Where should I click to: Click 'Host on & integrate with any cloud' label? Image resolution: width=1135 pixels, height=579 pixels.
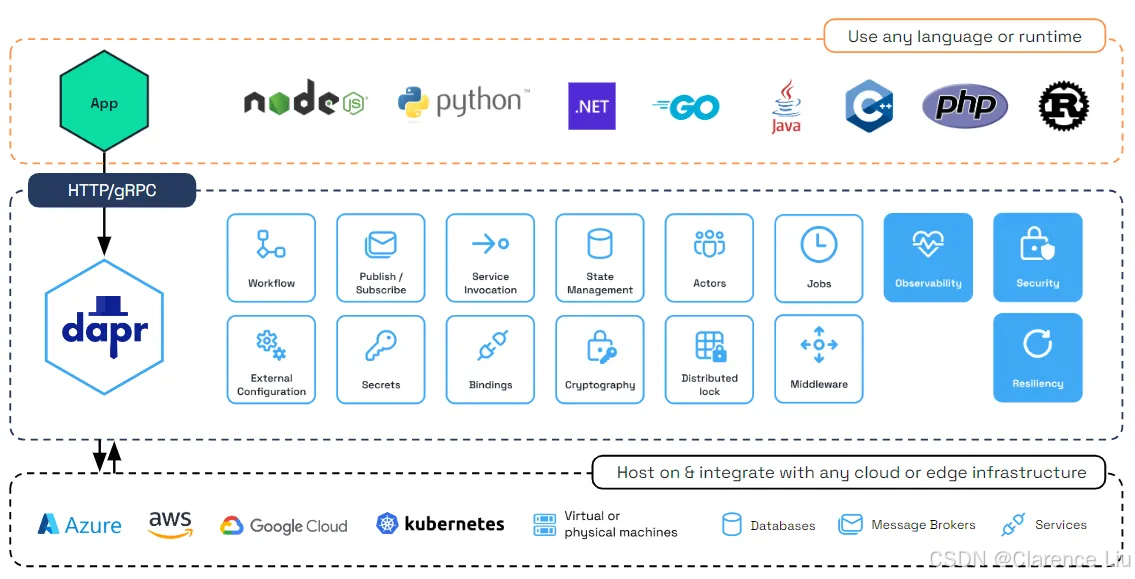coord(851,473)
